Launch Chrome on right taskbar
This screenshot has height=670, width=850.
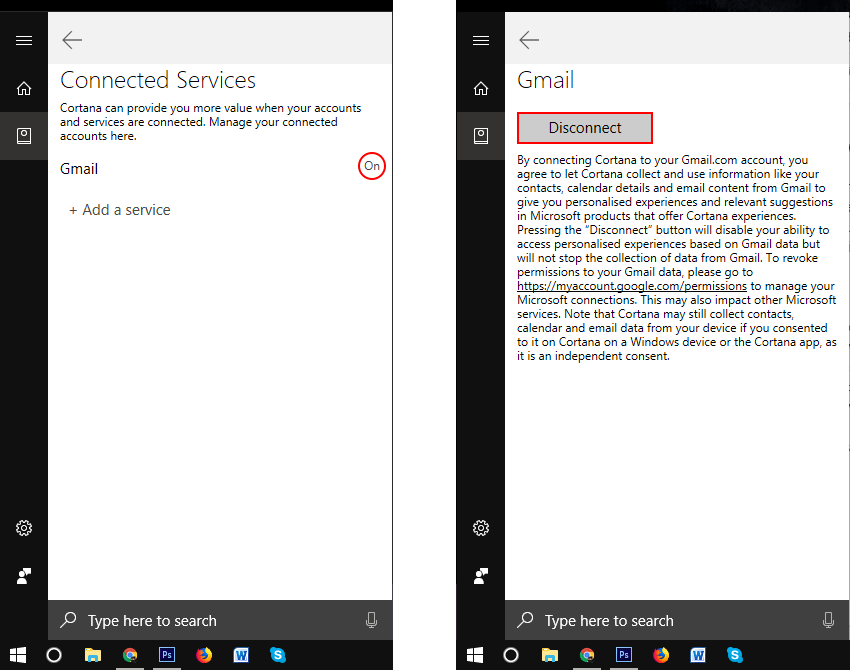tap(587, 655)
